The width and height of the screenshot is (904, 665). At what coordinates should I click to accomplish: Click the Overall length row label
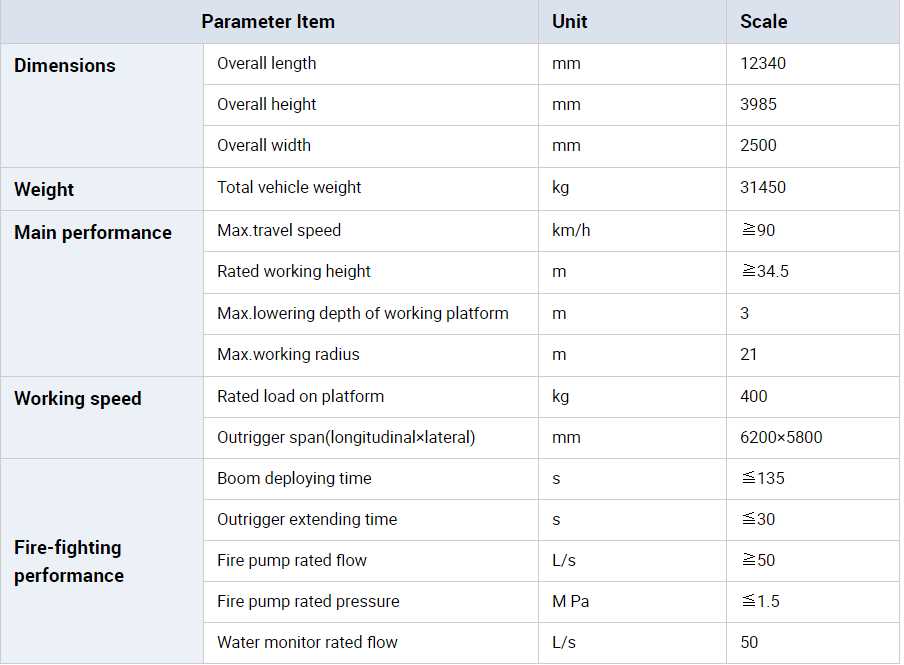(267, 63)
